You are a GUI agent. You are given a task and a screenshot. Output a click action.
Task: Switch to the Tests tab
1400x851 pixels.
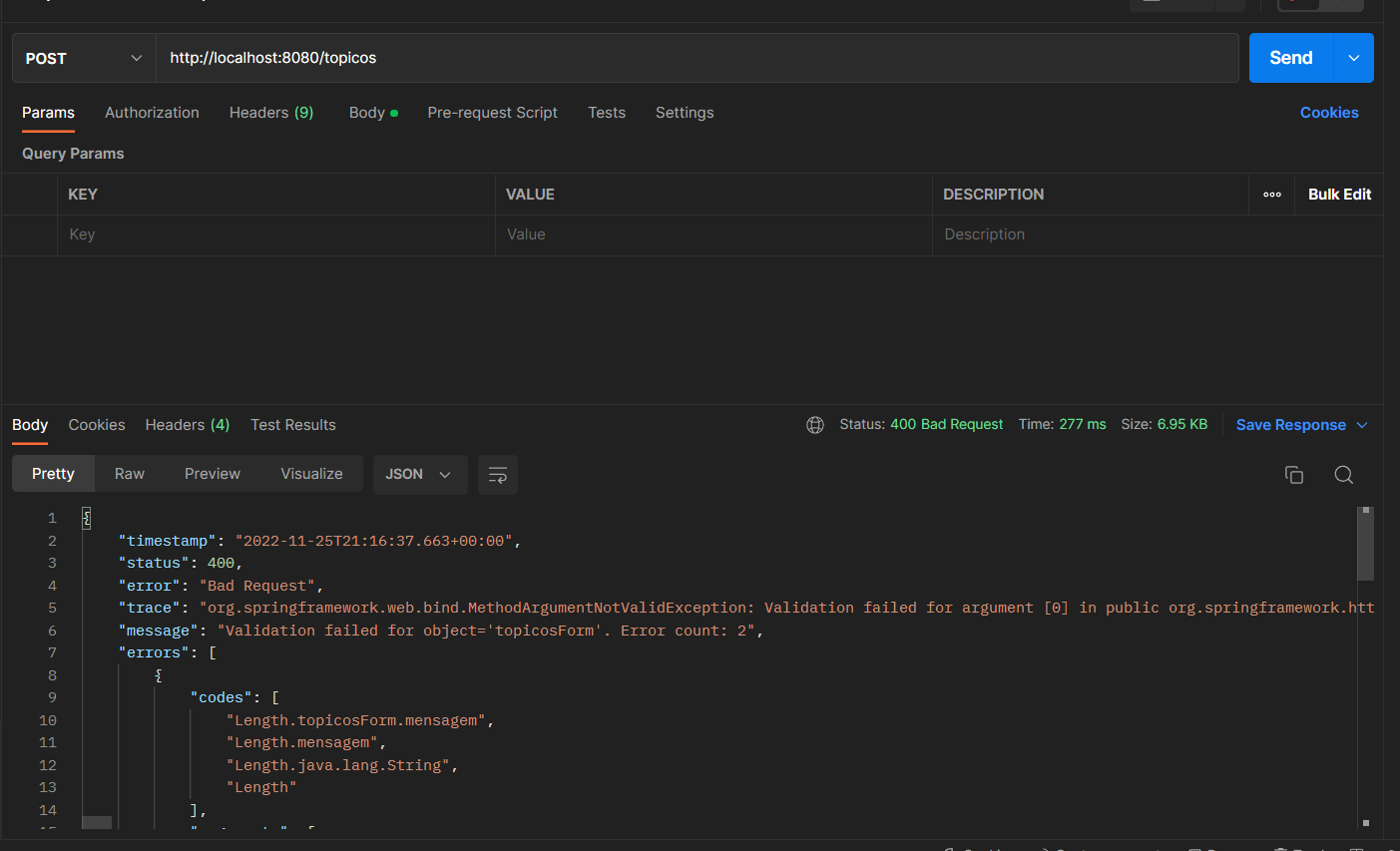[x=607, y=113]
